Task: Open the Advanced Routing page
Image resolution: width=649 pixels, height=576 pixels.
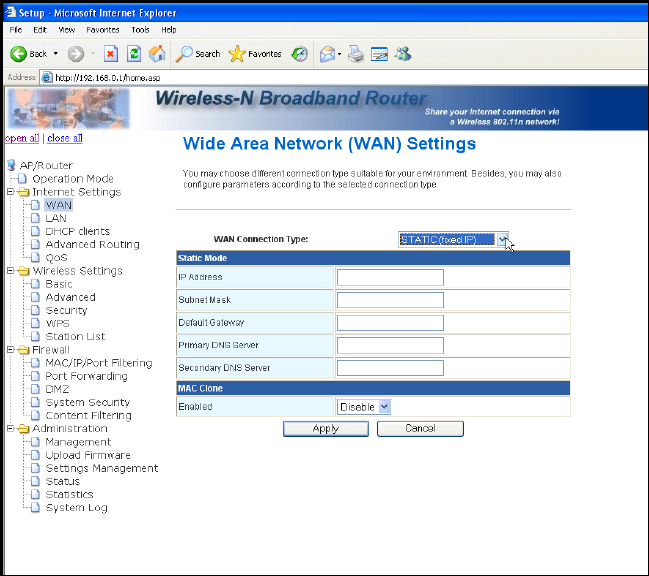Action: (92, 245)
